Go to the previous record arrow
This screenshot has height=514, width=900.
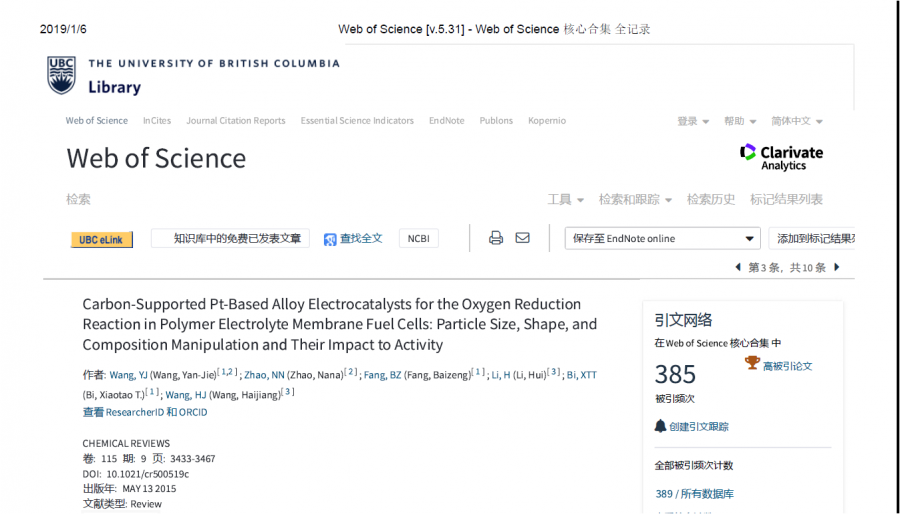click(x=738, y=267)
